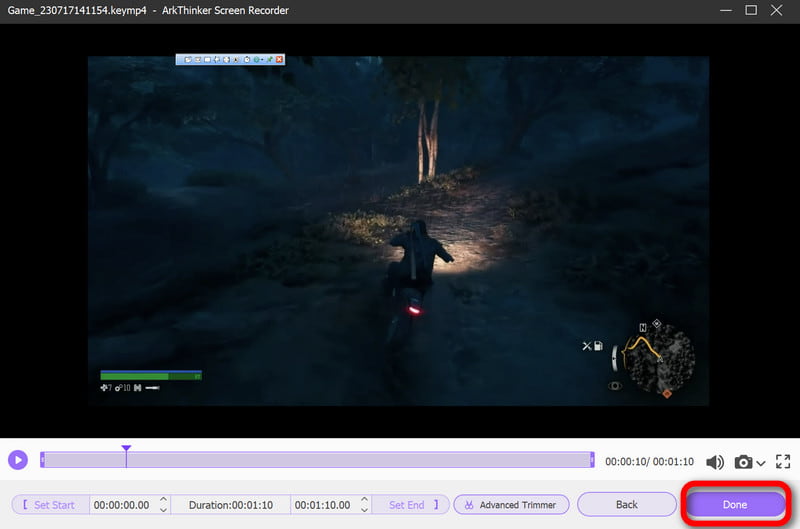
Task: Click Done to finish trimming
Action: click(x=735, y=505)
